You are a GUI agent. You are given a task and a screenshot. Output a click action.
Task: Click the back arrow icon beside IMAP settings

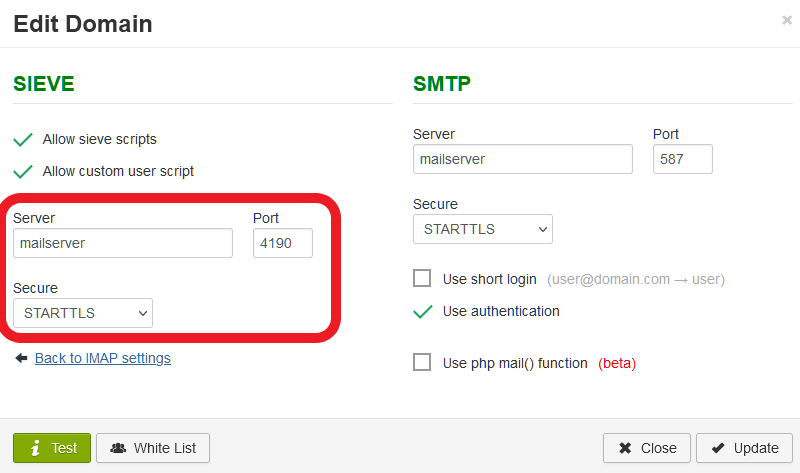pos(21,358)
